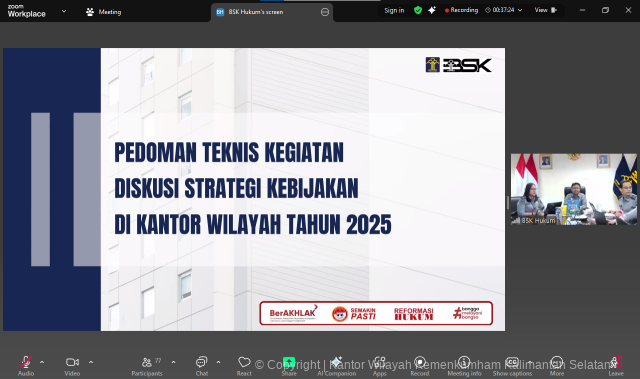
Task: Click the green encryption shield icon
Action: (x=418, y=10)
